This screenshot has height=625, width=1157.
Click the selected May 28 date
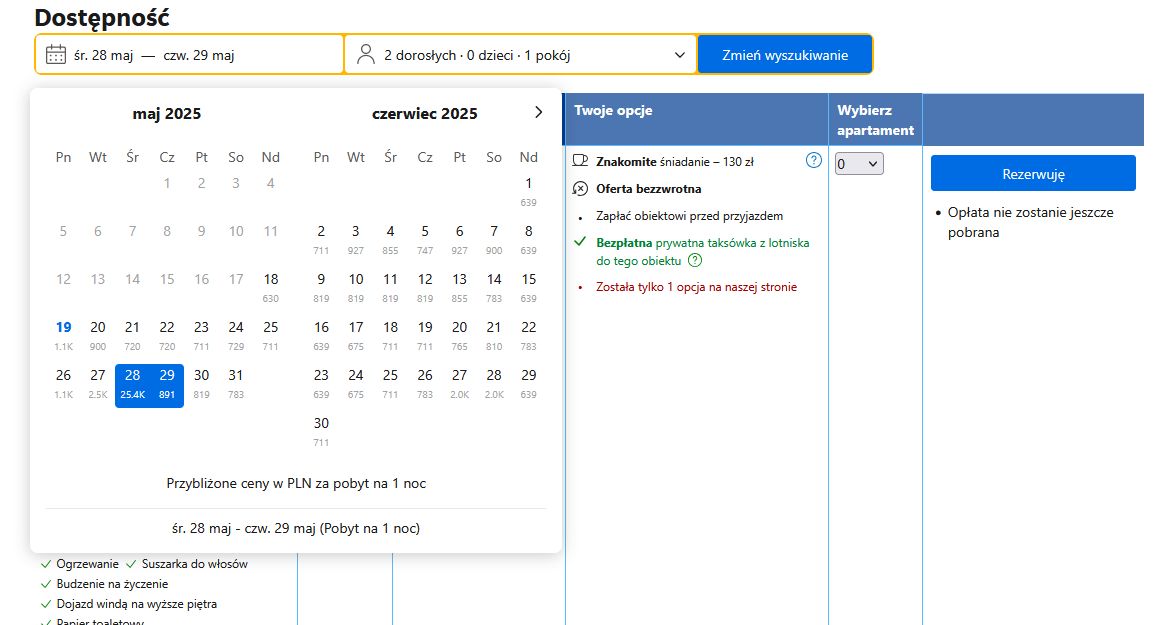tap(132, 380)
